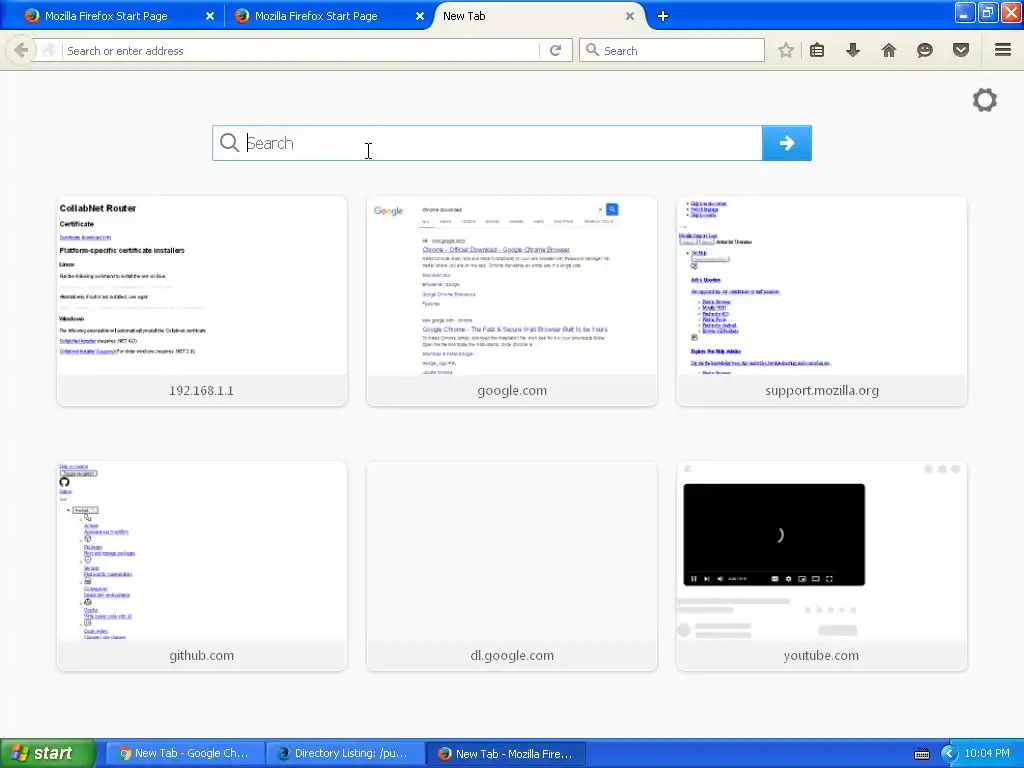Open new tab page gear settings
Image resolution: width=1024 pixels, height=768 pixels.
coord(985,100)
